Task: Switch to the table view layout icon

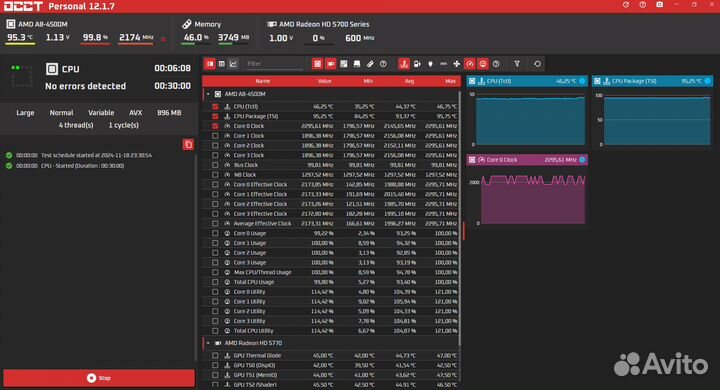Action: click(x=222, y=64)
